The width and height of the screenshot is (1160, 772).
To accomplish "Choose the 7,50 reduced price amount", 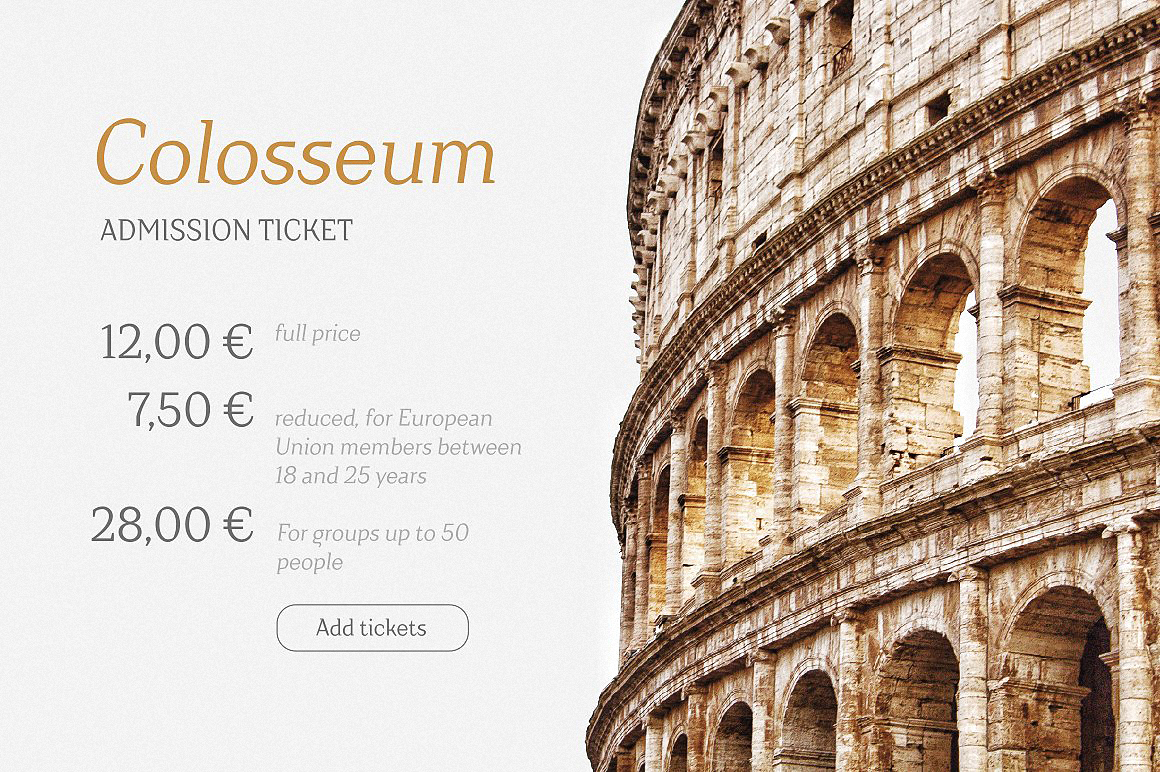I will click(x=169, y=409).
